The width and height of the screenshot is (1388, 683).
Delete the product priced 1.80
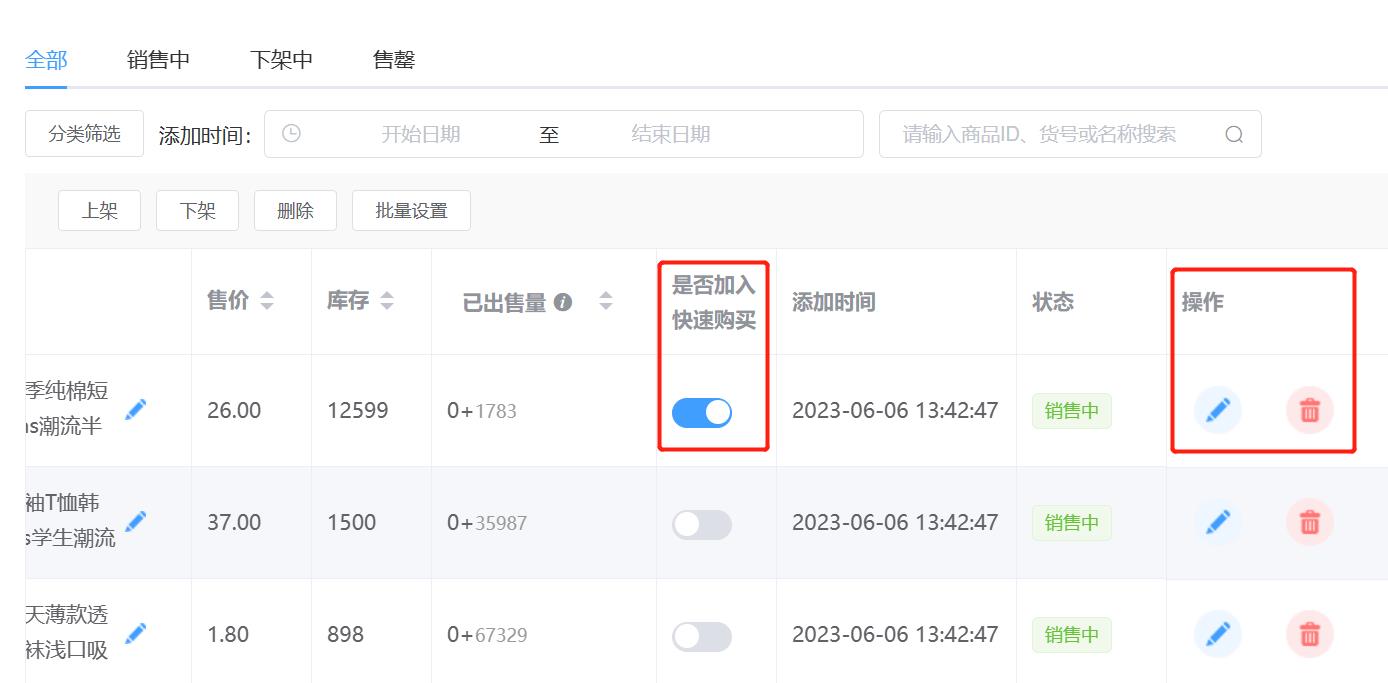(x=1309, y=634)
